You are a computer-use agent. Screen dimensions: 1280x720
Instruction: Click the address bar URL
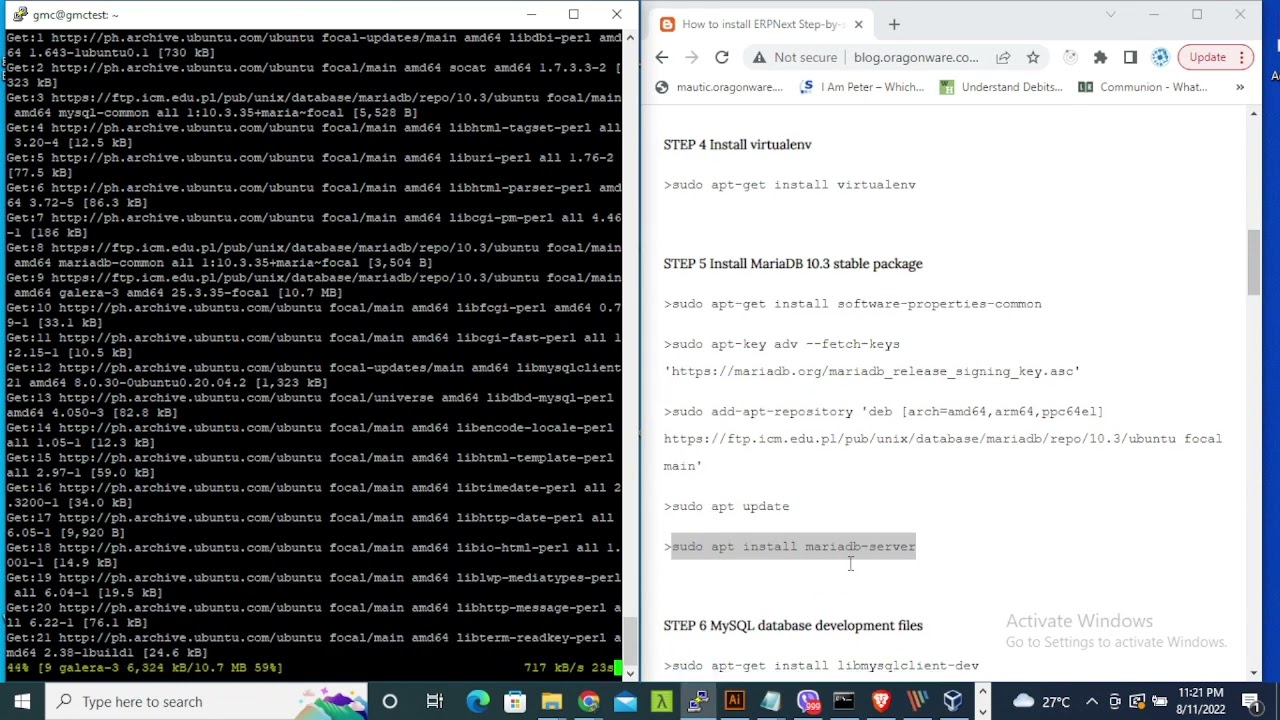(x=917, y=57)
